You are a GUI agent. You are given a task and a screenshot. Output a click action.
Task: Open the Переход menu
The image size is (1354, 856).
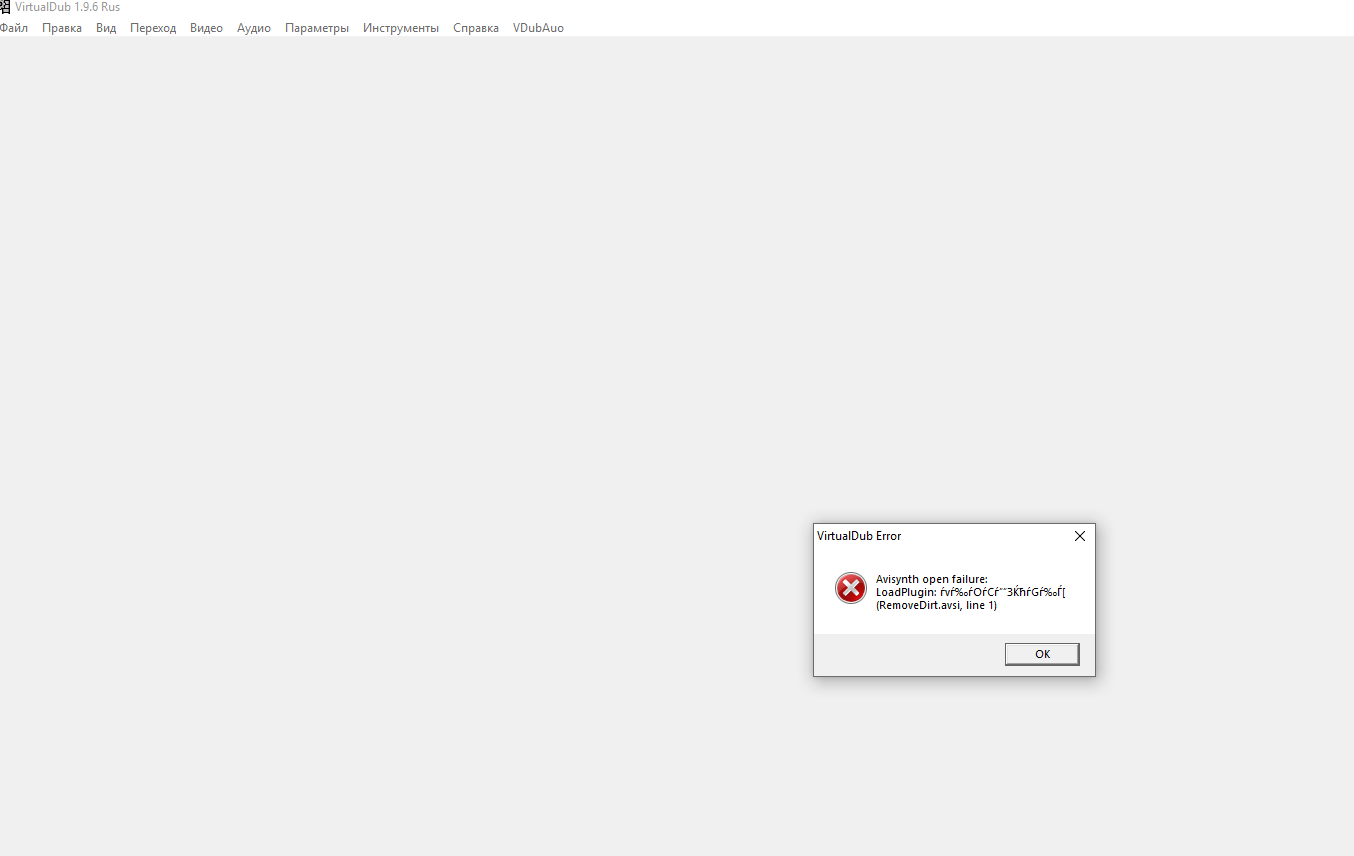click(x=153, y=28)
